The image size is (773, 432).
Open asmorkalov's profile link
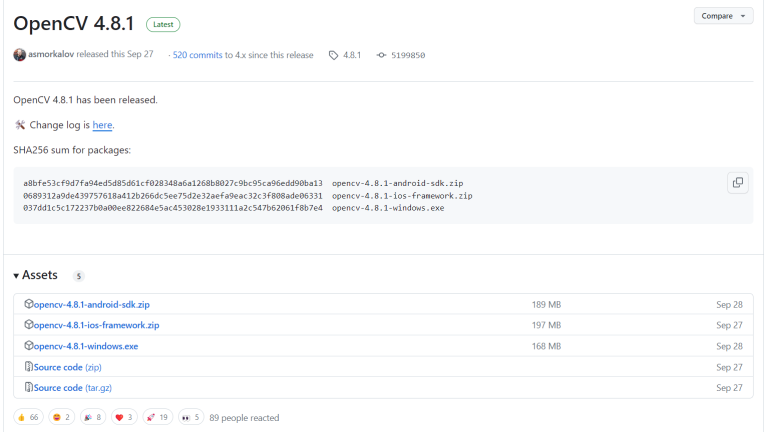point(51,54)
